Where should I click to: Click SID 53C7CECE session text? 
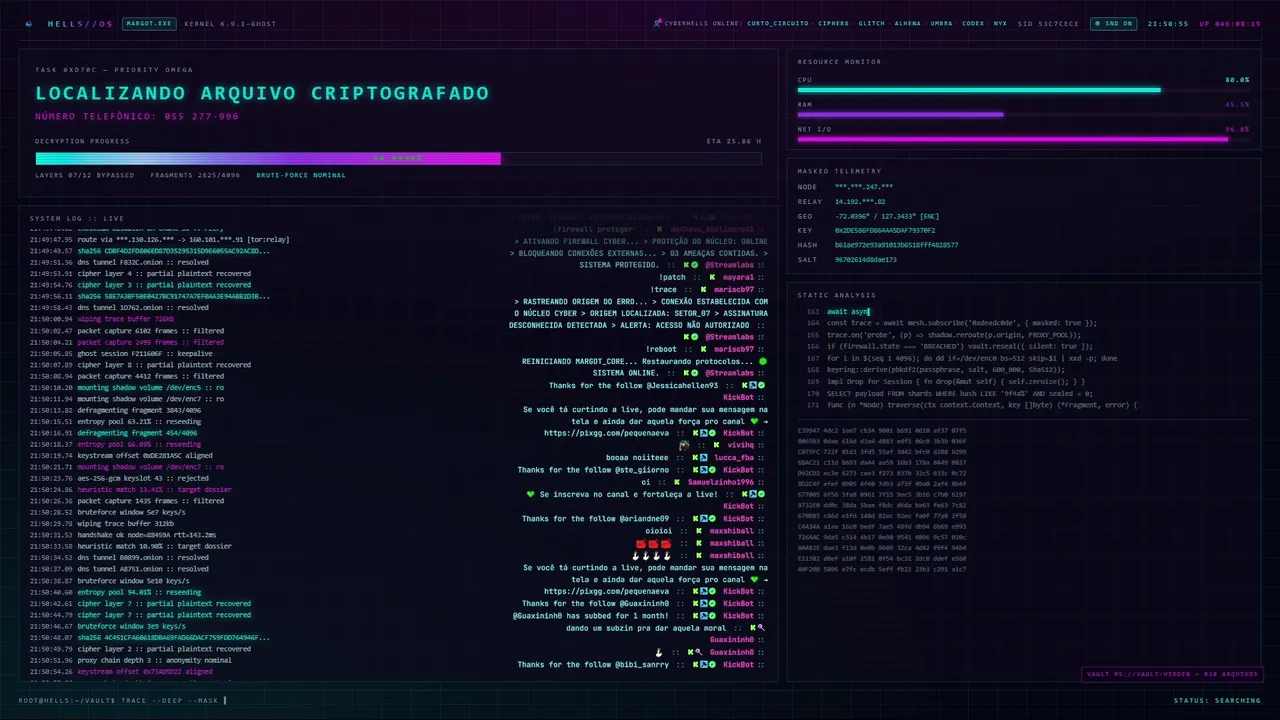1048,23
